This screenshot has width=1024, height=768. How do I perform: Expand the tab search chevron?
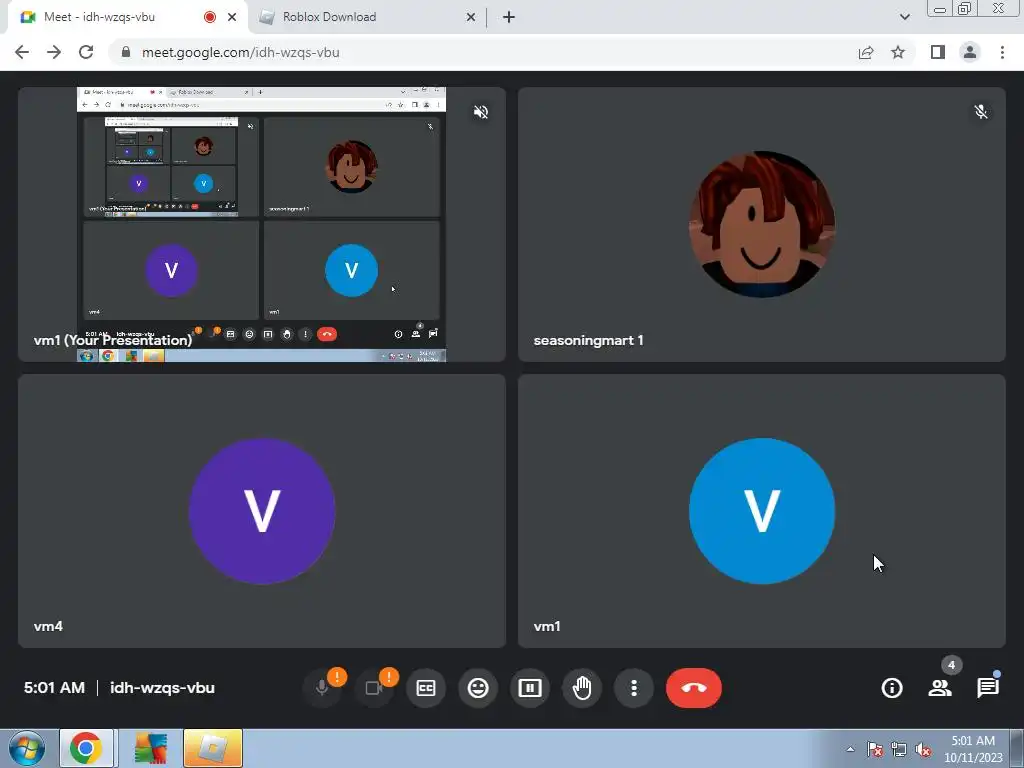(904, 17)
